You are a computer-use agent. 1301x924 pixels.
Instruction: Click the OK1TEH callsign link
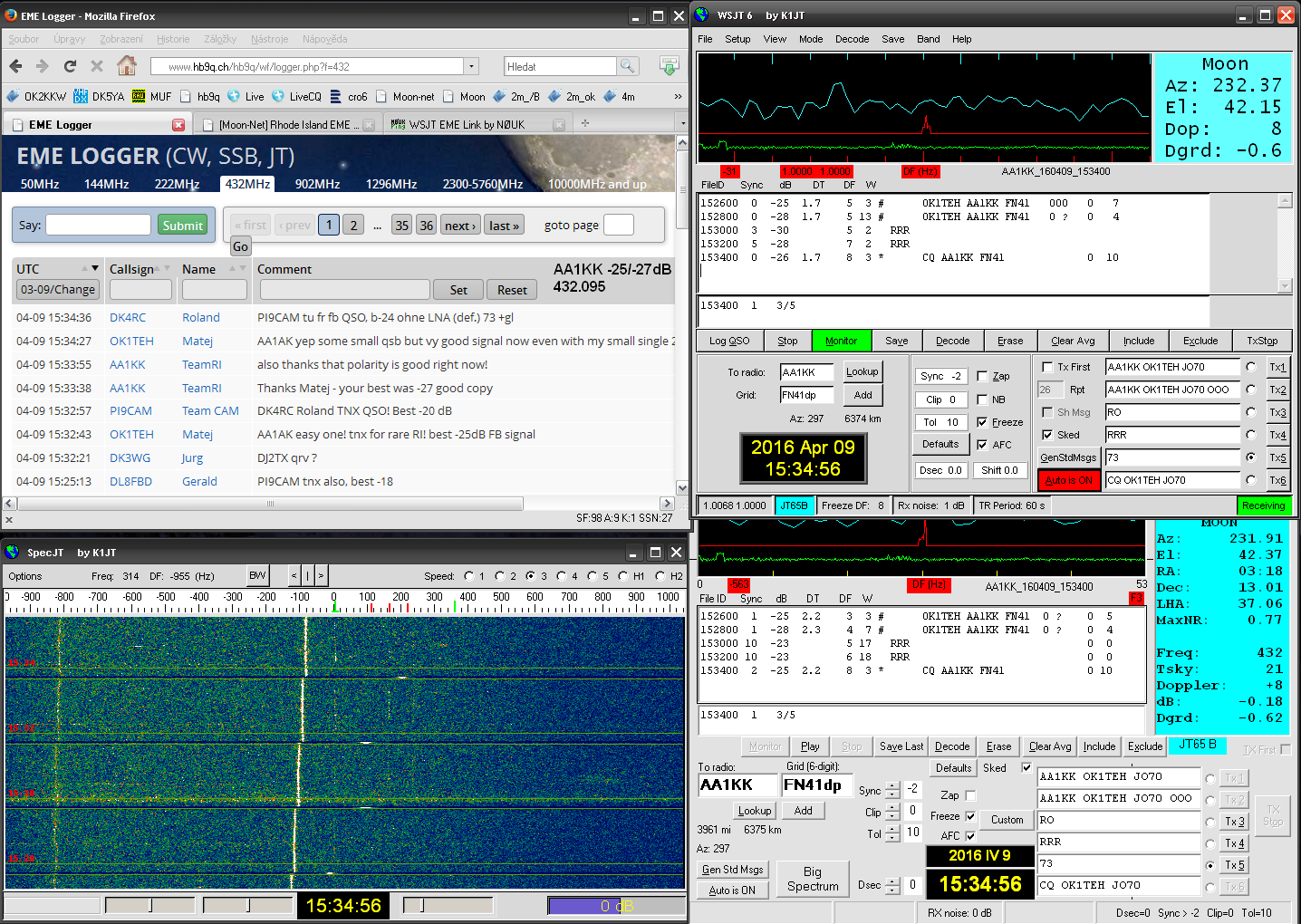(131, 342)
